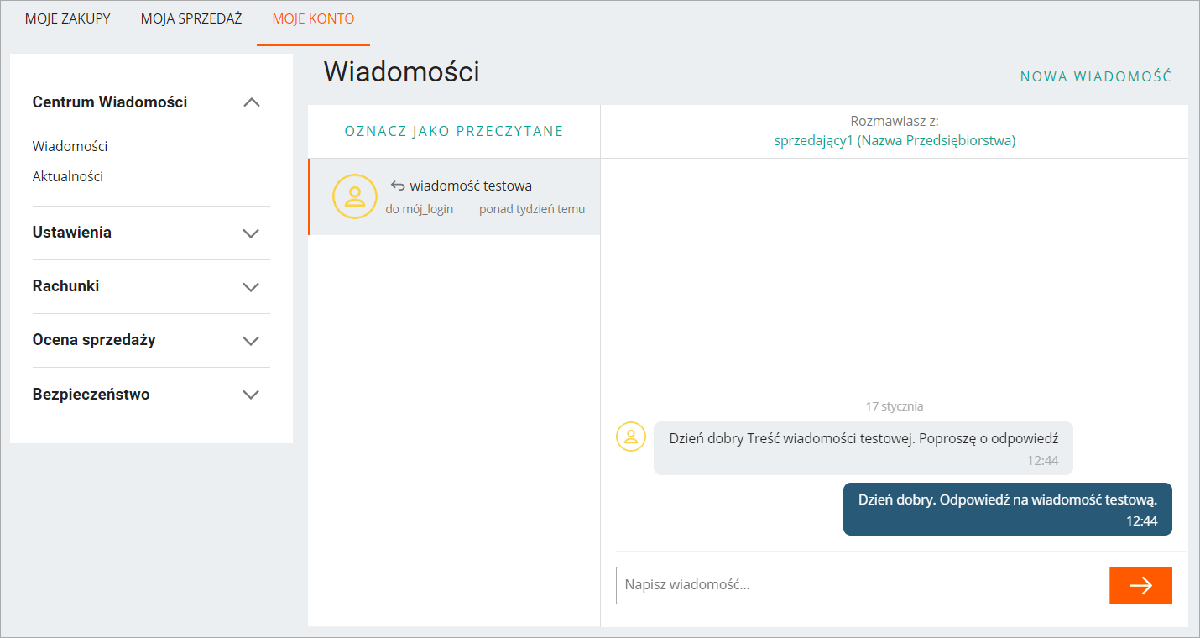
Task: Expand the Rachunki section
Action: [x=251, y=287]
